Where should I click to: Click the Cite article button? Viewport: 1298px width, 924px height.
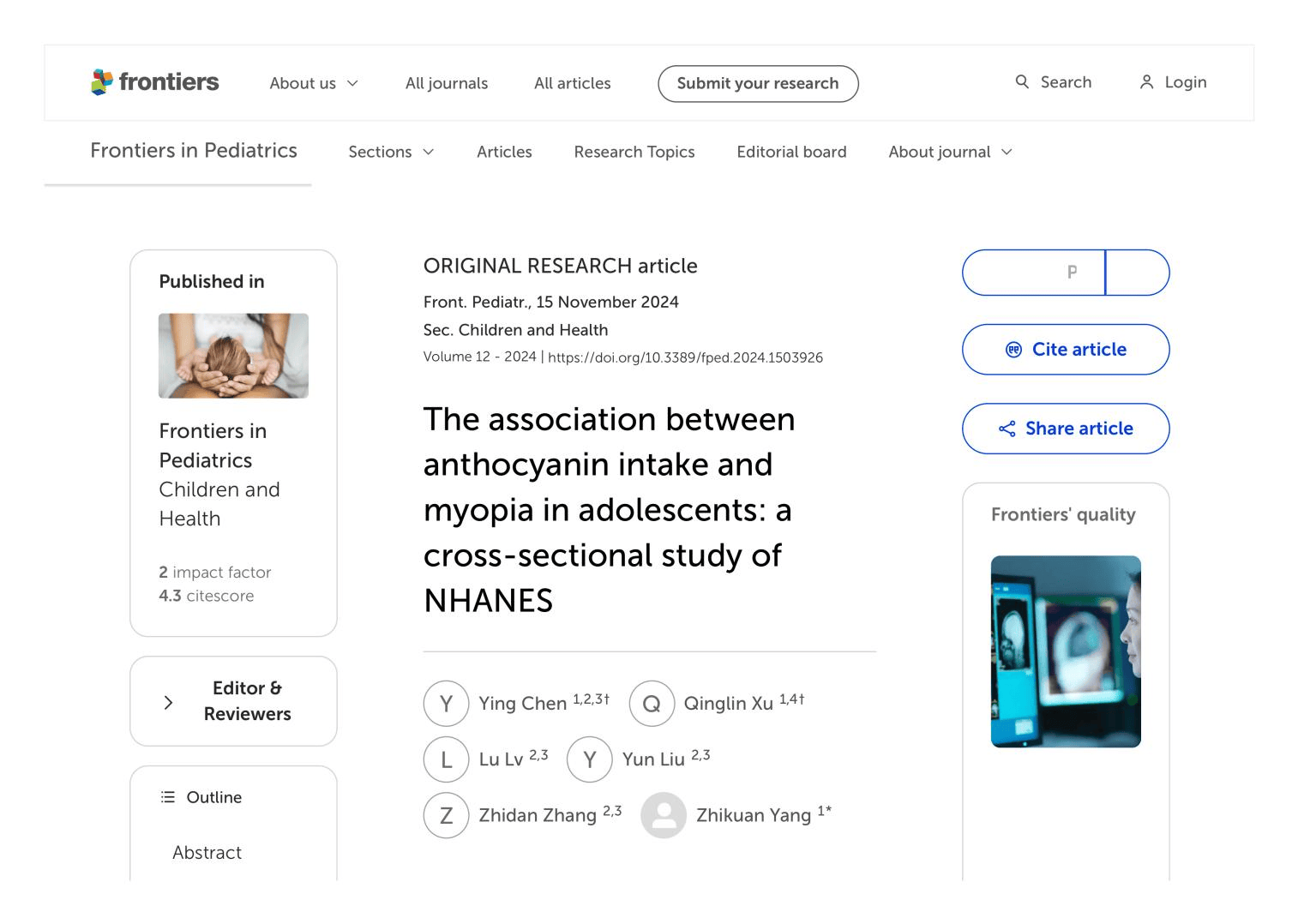point(1066,350)
